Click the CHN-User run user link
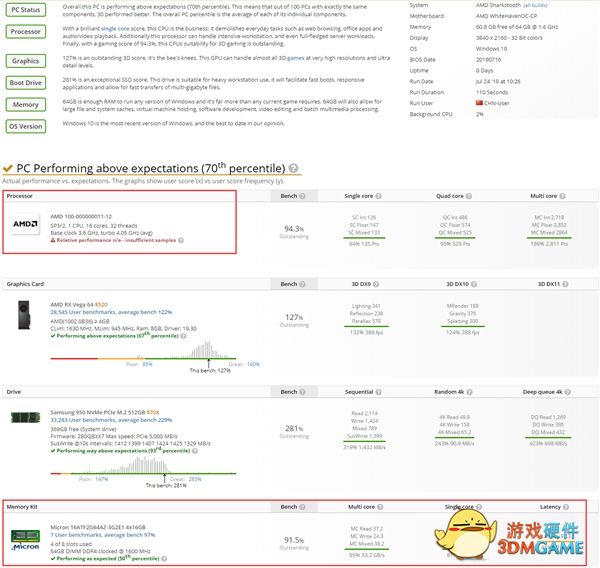600x568 pixels. coord(497,103)
